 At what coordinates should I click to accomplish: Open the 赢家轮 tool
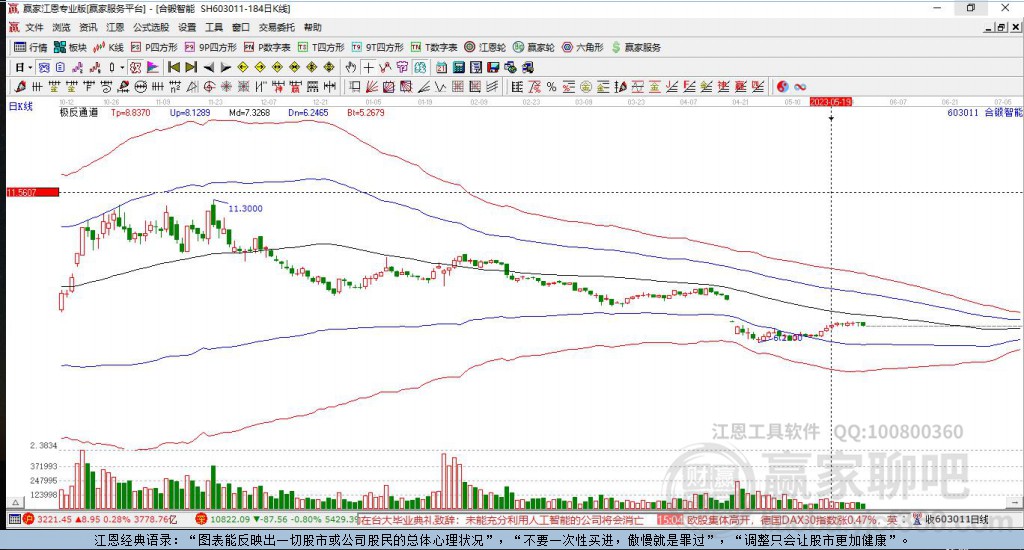534,47
